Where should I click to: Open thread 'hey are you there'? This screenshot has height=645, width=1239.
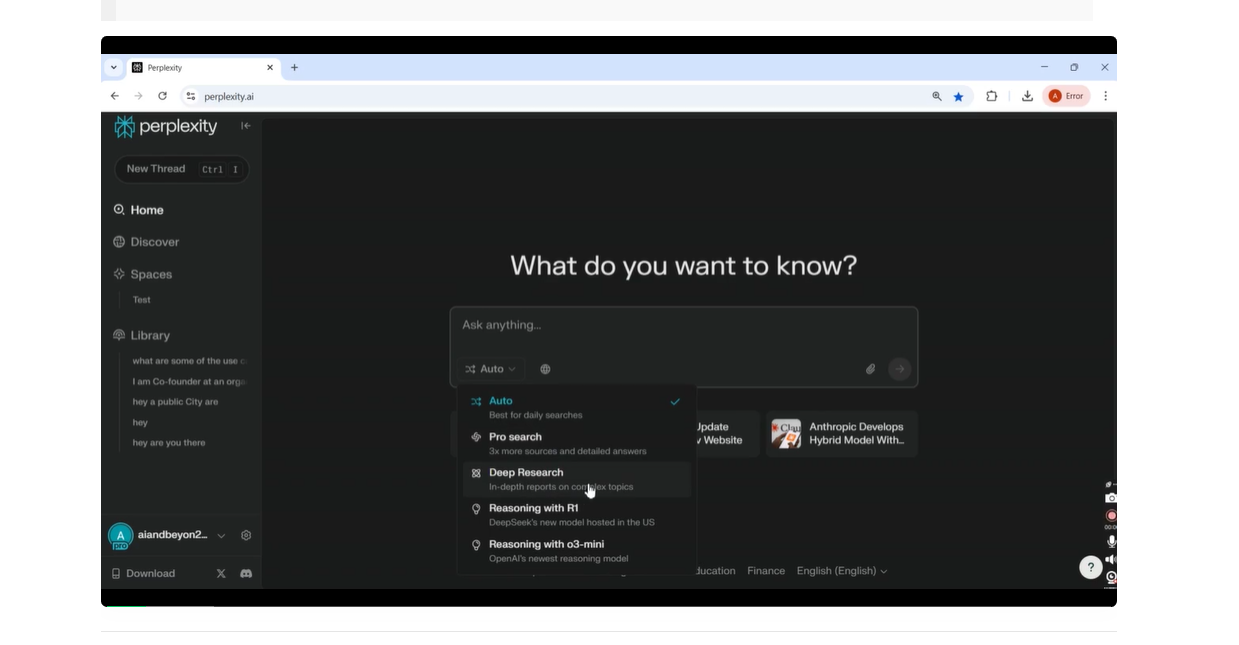point(169,443)
